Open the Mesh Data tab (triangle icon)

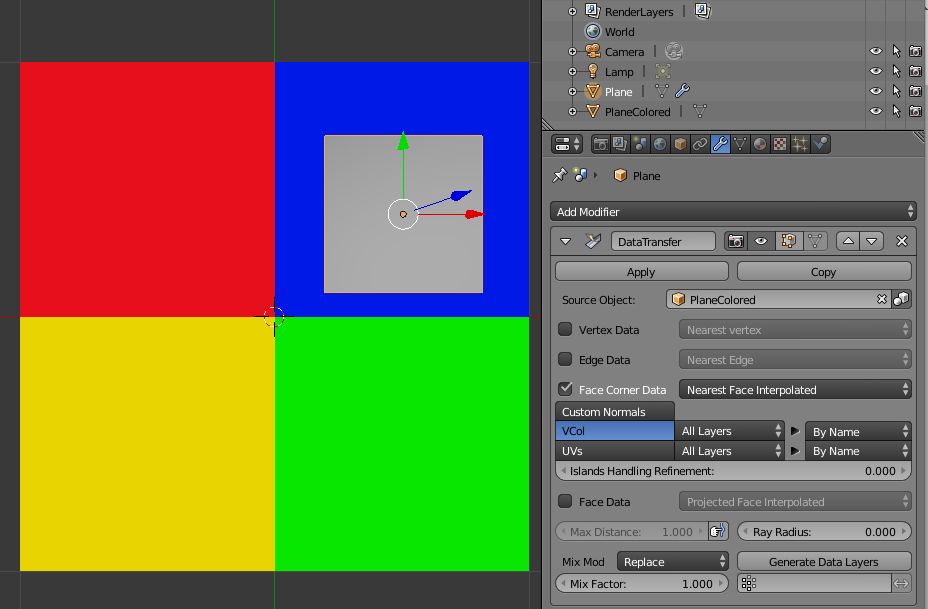click(740, 144)
